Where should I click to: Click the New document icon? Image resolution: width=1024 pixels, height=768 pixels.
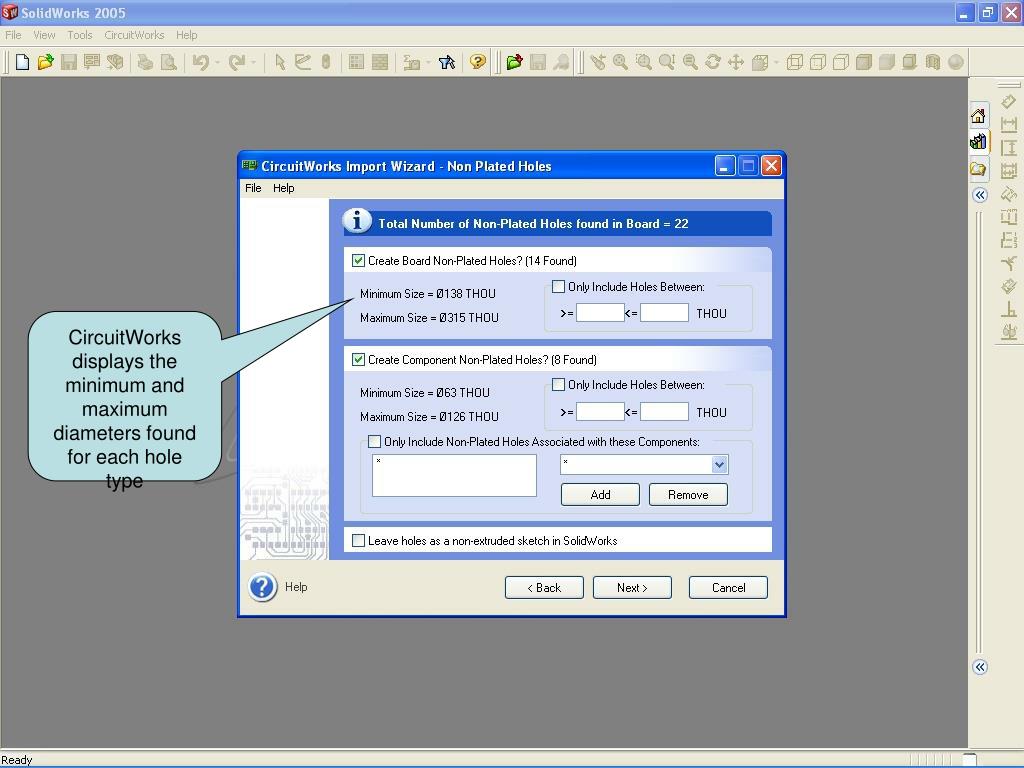click(x=22, y=62)
